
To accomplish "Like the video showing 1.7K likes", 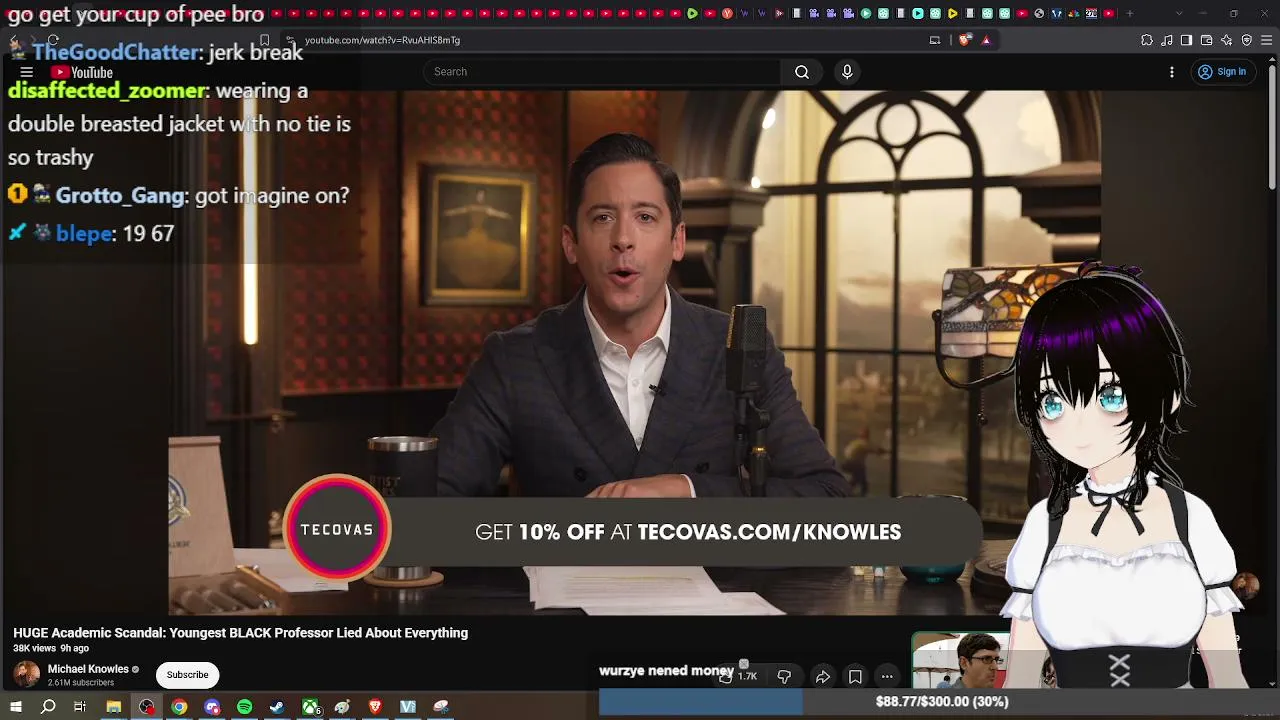I will 738,677.
